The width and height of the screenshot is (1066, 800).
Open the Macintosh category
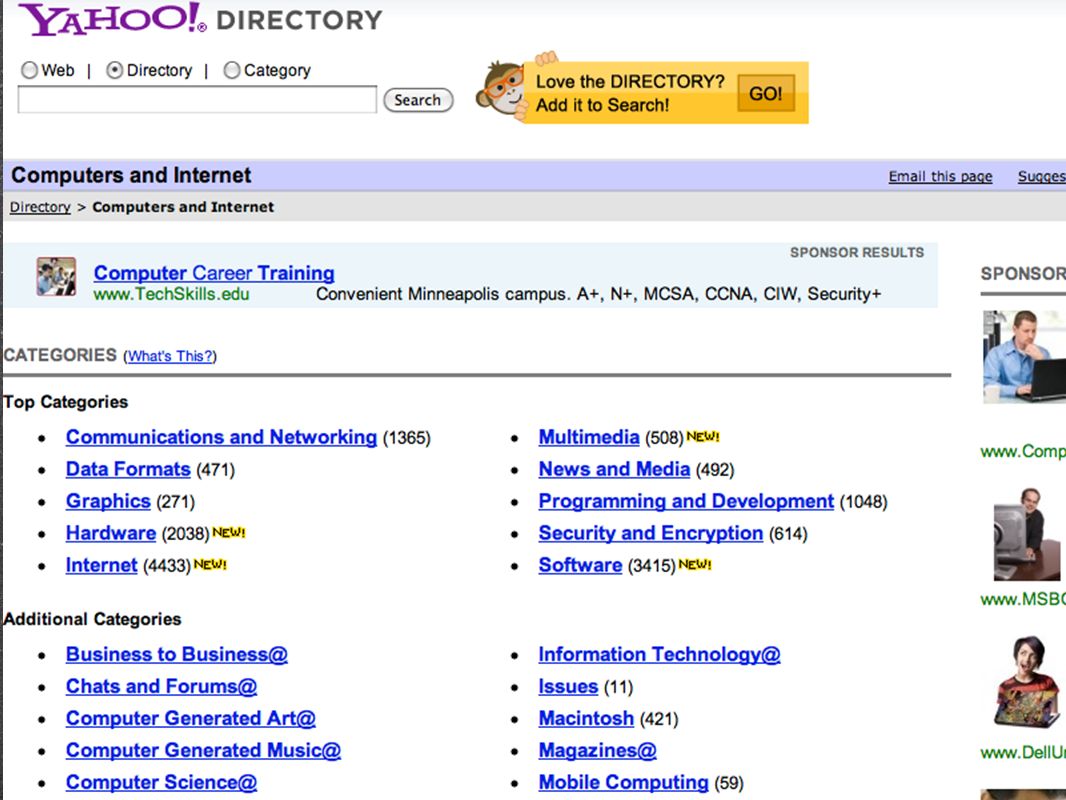[586, 718]
